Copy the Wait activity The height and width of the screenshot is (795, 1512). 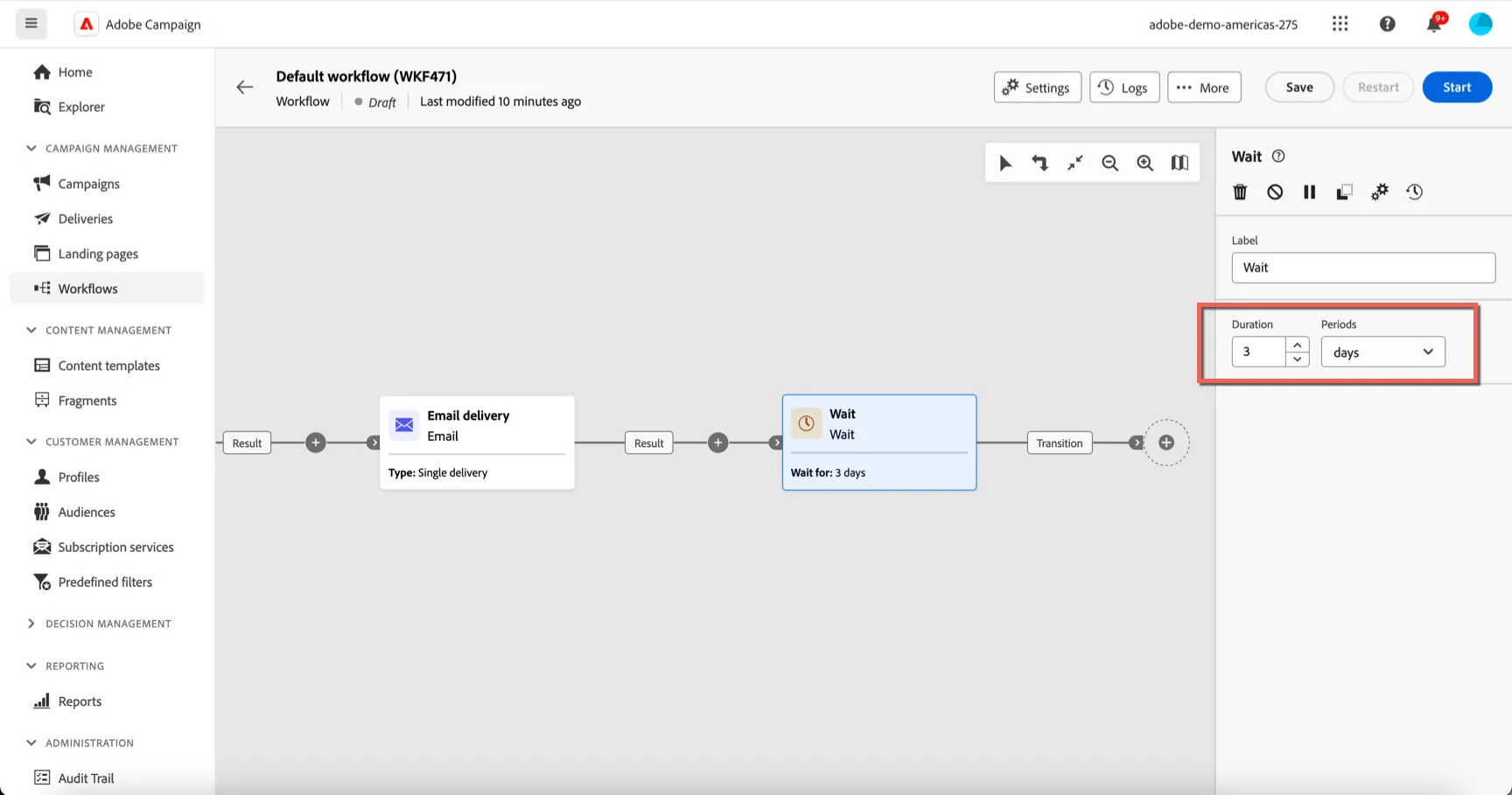pyautogui.click(x=1344, y=192)
